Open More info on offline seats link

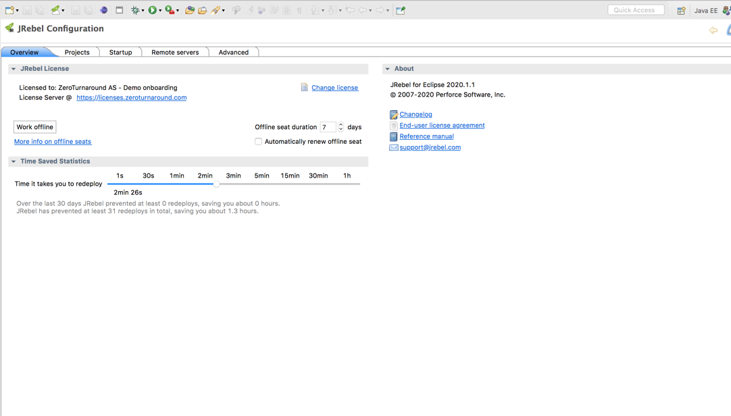tap(53, 141)
